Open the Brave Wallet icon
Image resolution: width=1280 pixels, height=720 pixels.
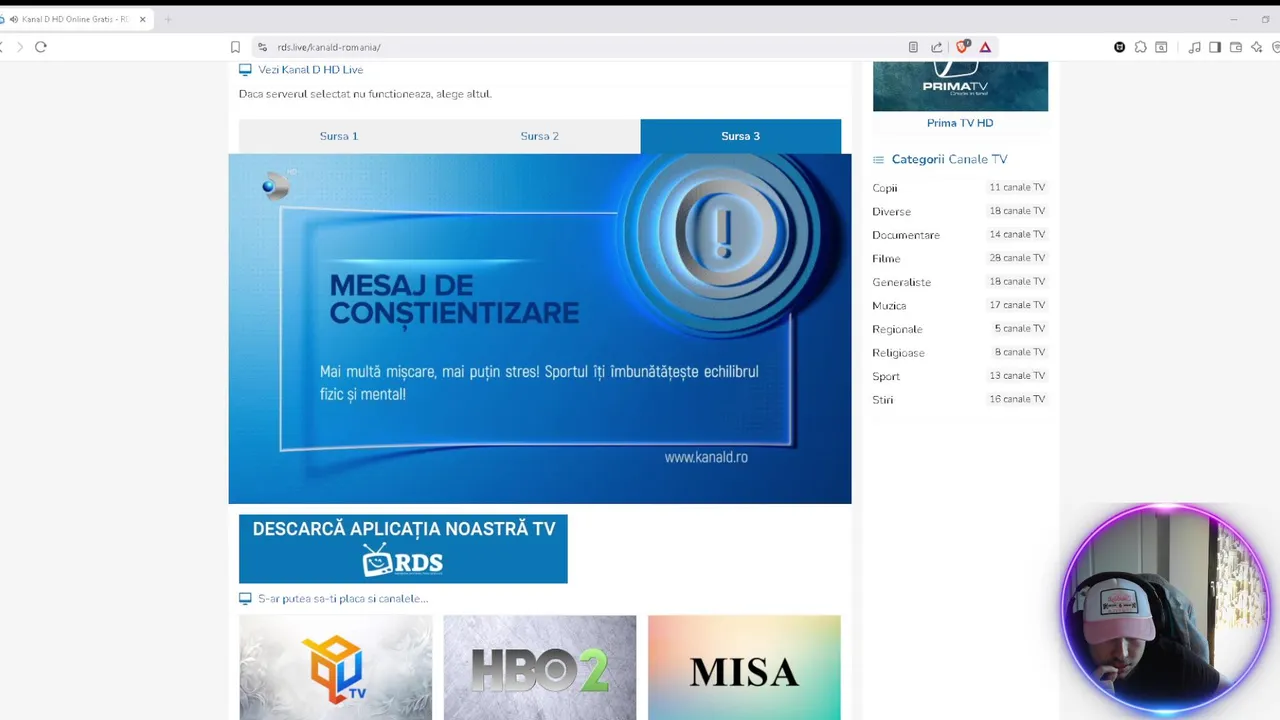tap(1236, 47)
